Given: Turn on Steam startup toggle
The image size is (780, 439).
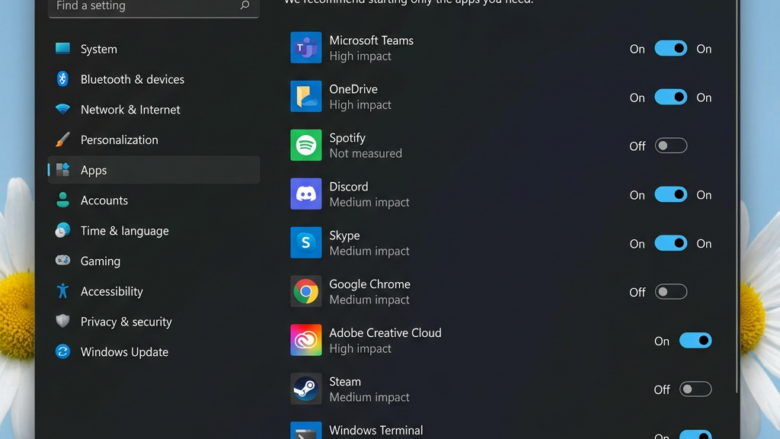Looking at the screenshot, I should tap(695, 389).
